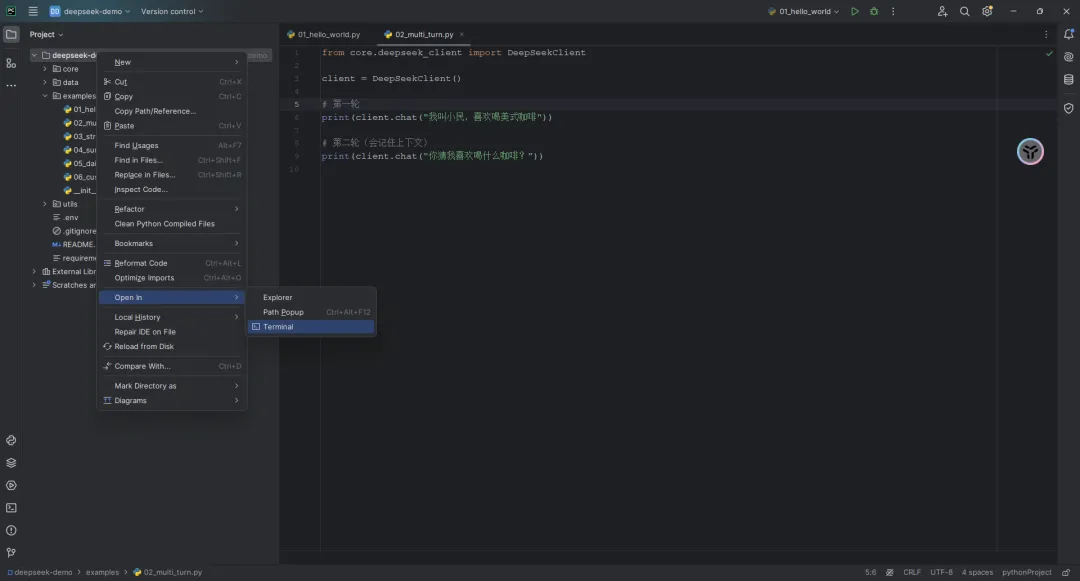Click cursor position 5:6 in status bar

pos(871,573)
